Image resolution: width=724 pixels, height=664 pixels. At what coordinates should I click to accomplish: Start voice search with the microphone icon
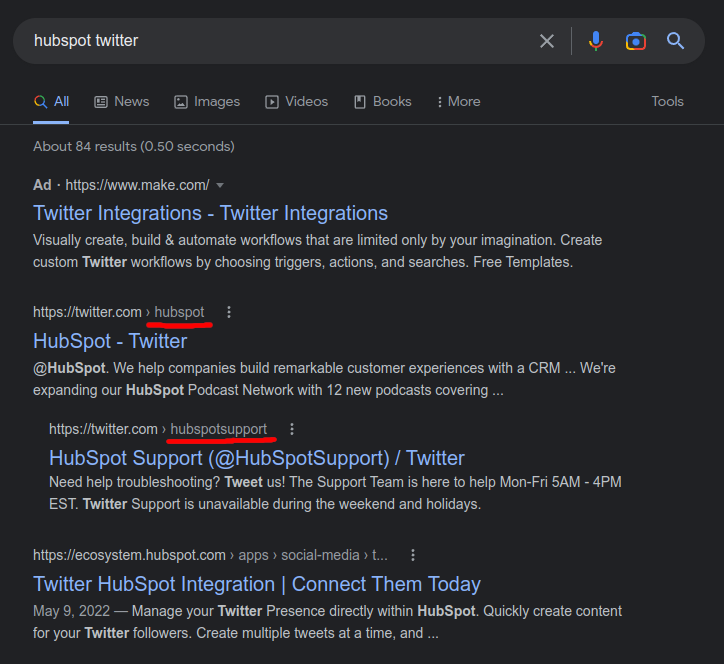[596, 41]
